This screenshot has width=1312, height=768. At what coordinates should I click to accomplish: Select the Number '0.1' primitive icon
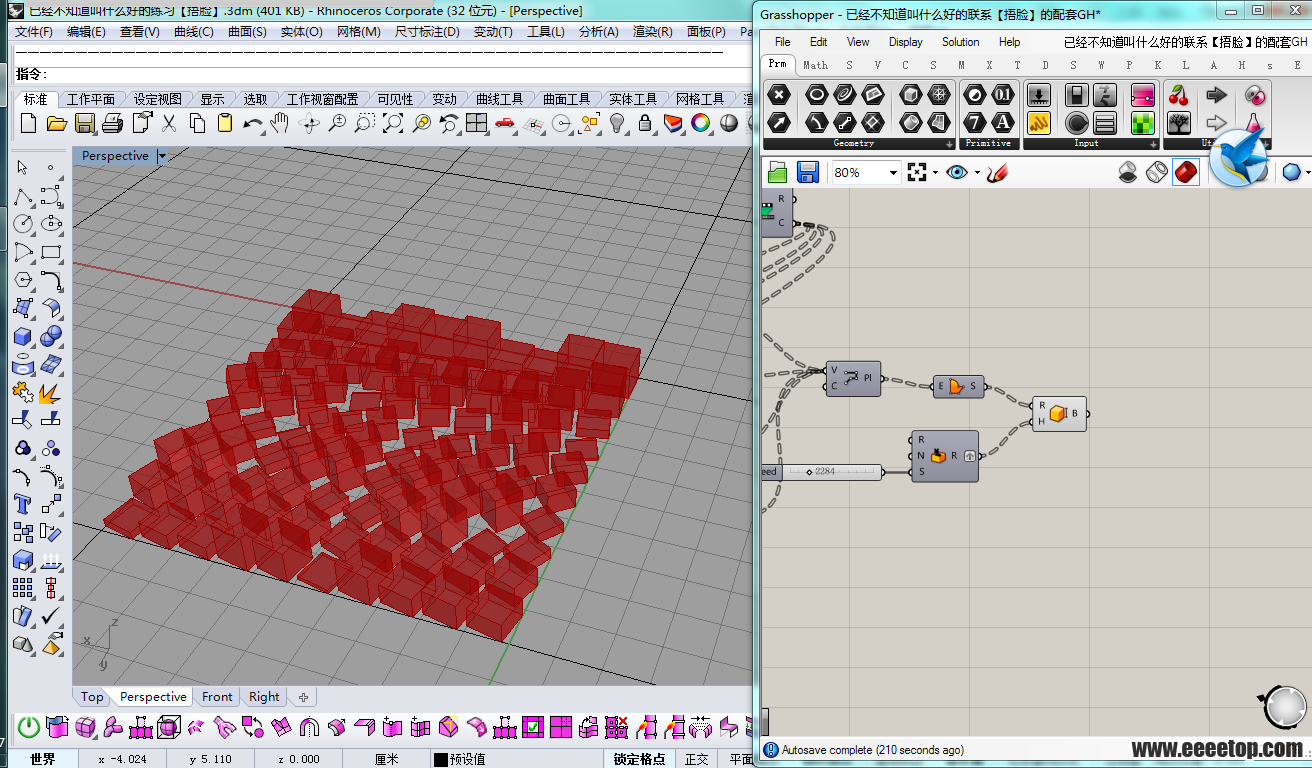1003,95
